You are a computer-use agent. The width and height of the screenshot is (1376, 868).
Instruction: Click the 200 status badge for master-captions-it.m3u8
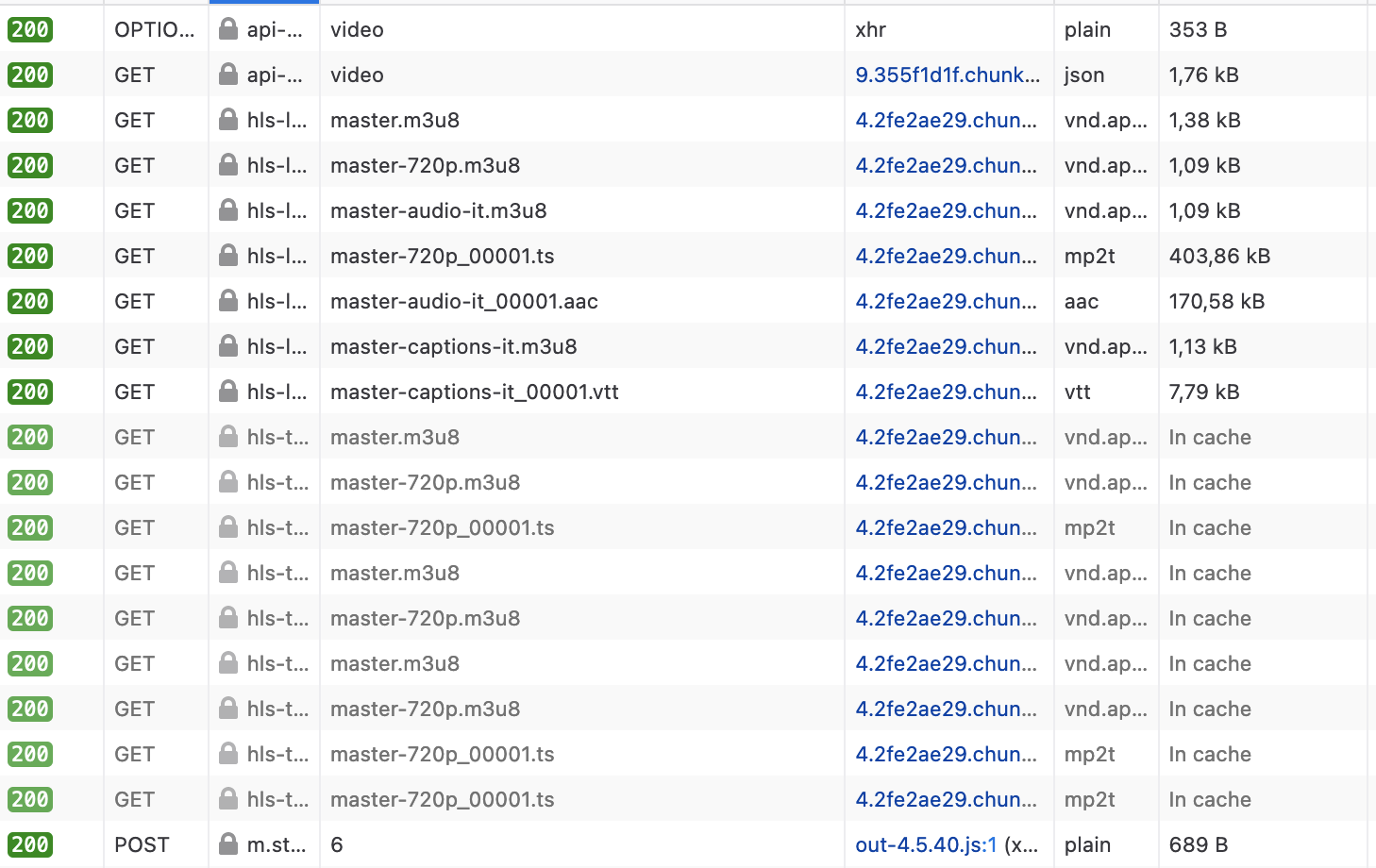tap(30, 346)
